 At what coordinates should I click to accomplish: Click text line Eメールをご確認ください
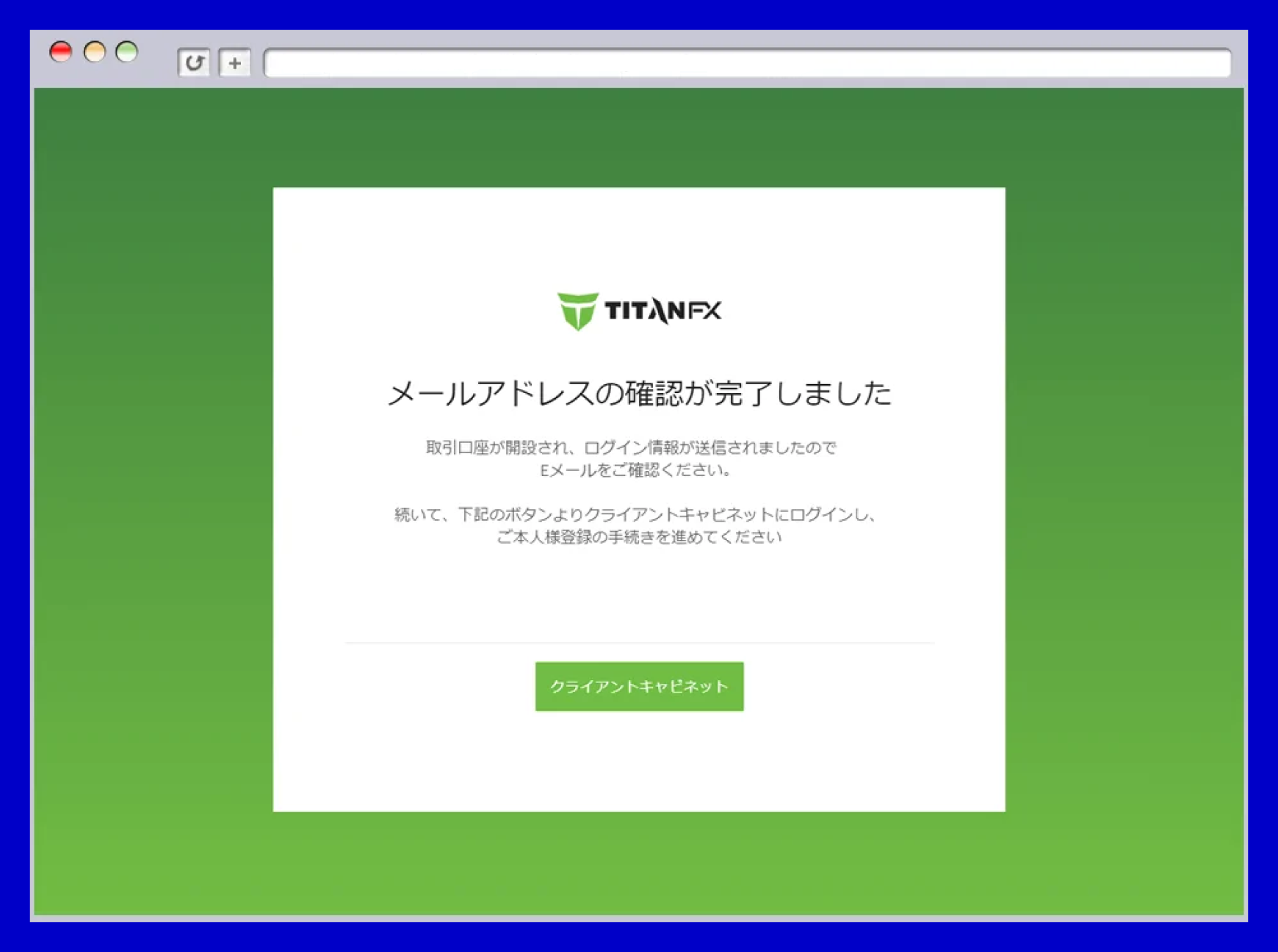[x=636, y=470]
